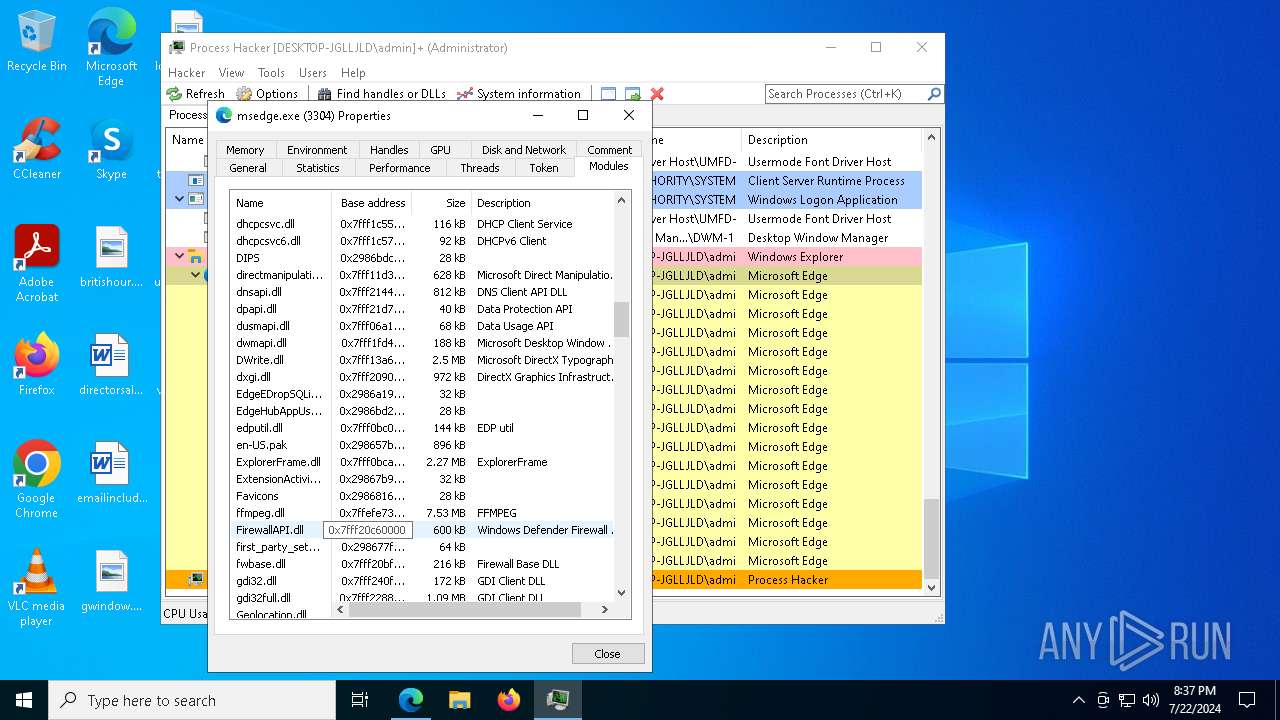Click the Task View taskbar icon

360,700
